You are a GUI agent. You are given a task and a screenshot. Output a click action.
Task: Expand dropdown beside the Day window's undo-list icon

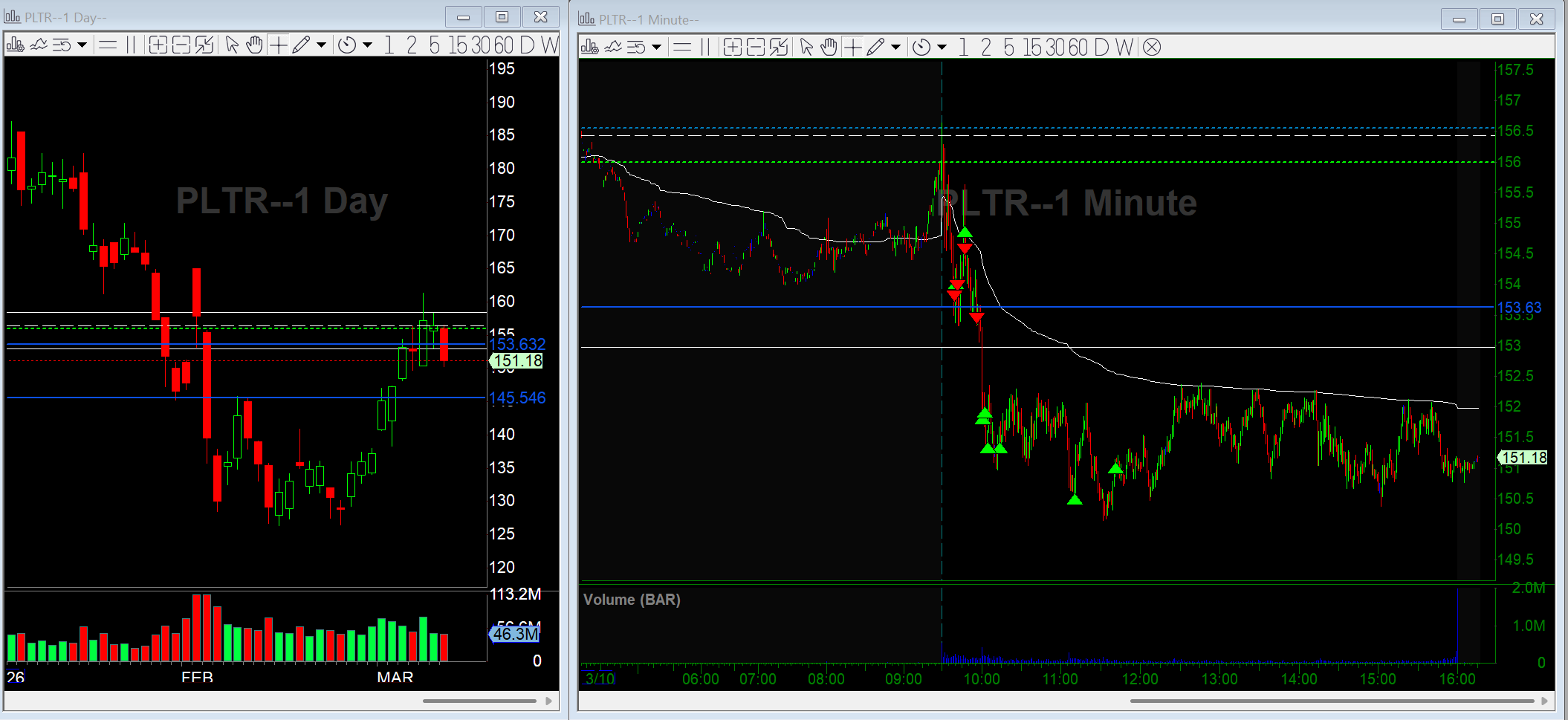82,45
